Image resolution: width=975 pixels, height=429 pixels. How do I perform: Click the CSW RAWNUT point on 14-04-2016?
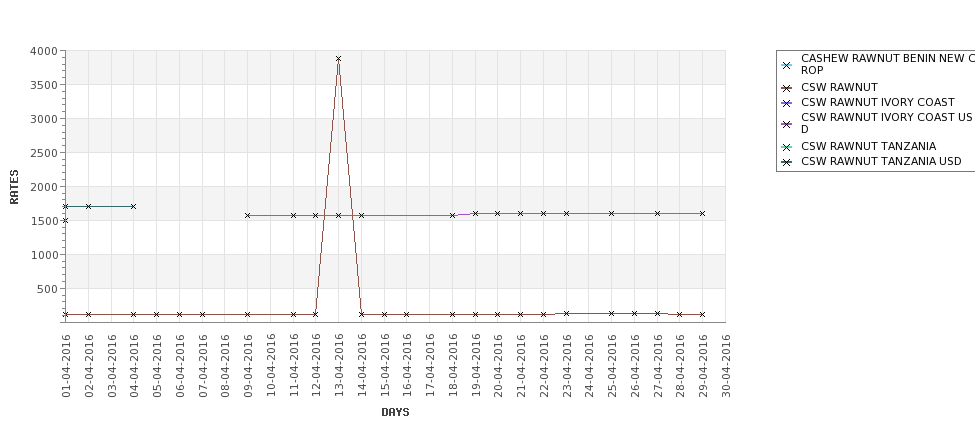pyautogui.click(x=361, y=315)
